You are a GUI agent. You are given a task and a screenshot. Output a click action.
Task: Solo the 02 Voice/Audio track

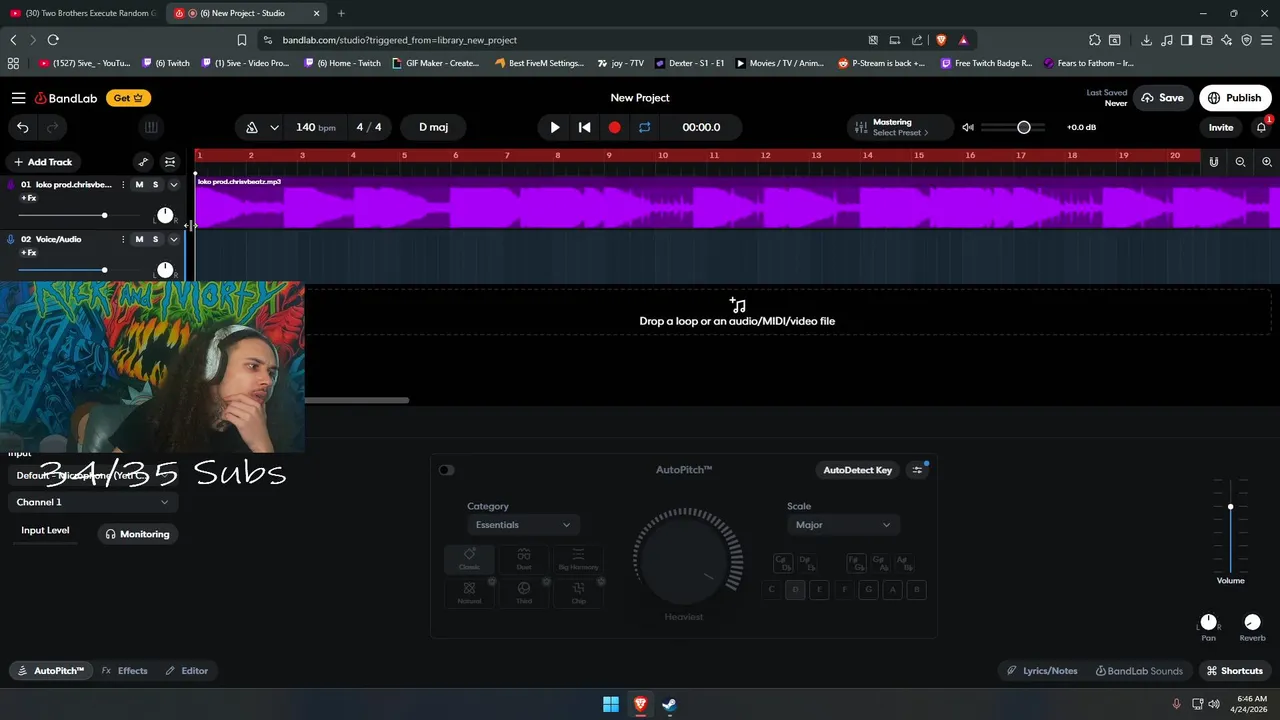155,239
